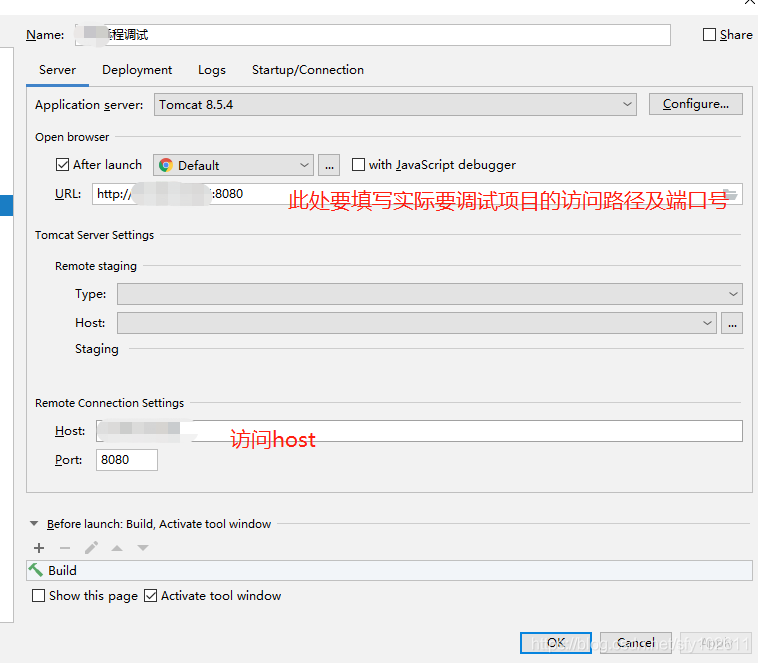Click the move down arrow icon
758x663 pixels.
143,548
